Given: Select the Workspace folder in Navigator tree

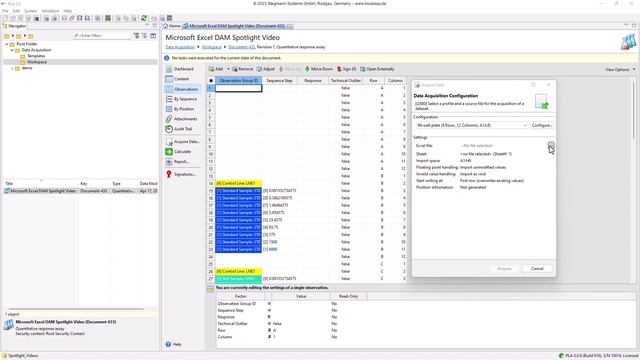Looking at the screenshot, I should point(37,62).
